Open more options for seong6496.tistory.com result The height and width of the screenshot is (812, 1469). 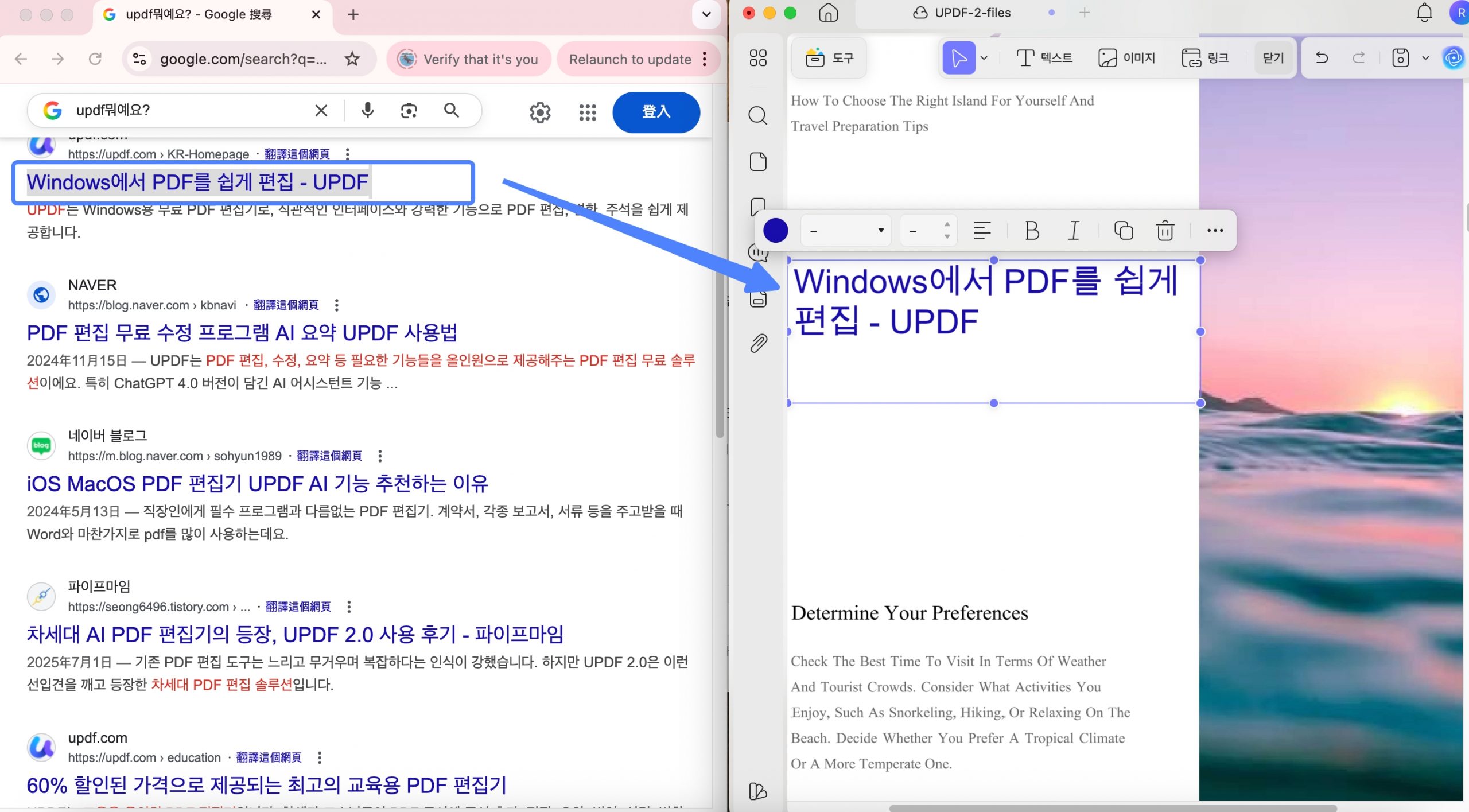coord(349,607)
